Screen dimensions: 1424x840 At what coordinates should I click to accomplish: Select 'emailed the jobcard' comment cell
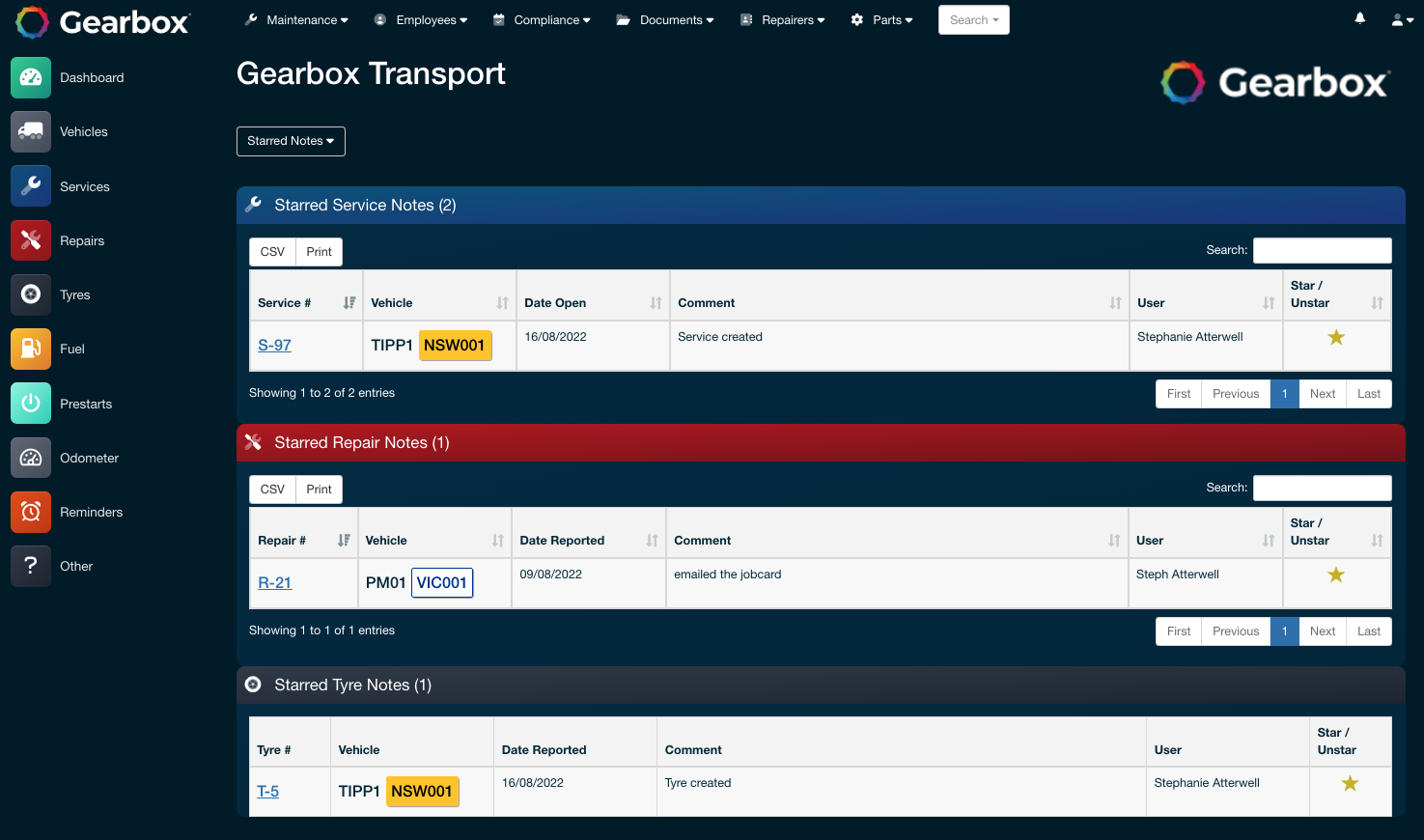pyautogui.click(x=897, y=583)
